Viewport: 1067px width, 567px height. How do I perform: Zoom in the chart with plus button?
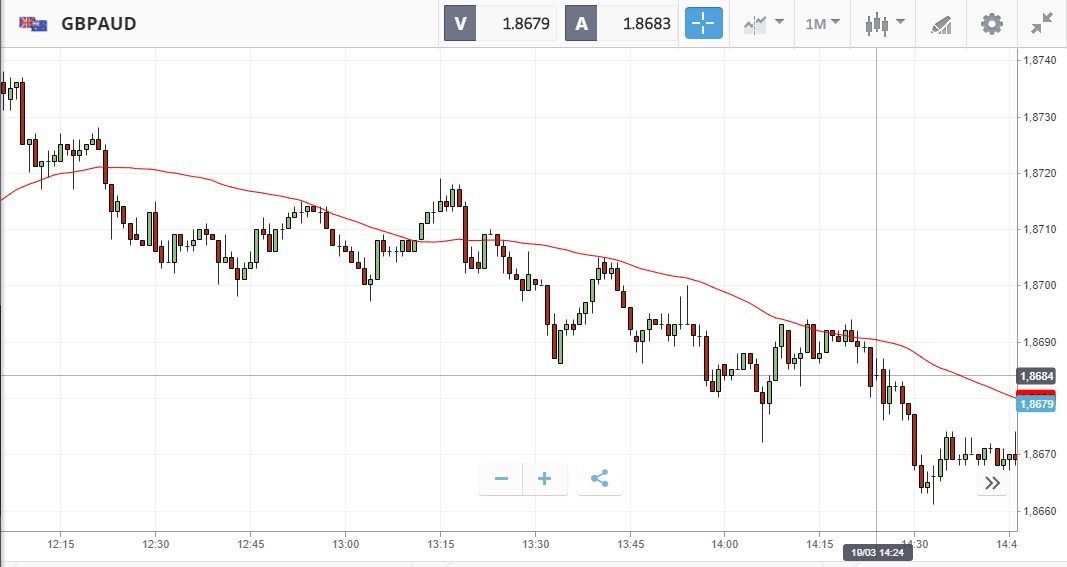tap(545, 479)
